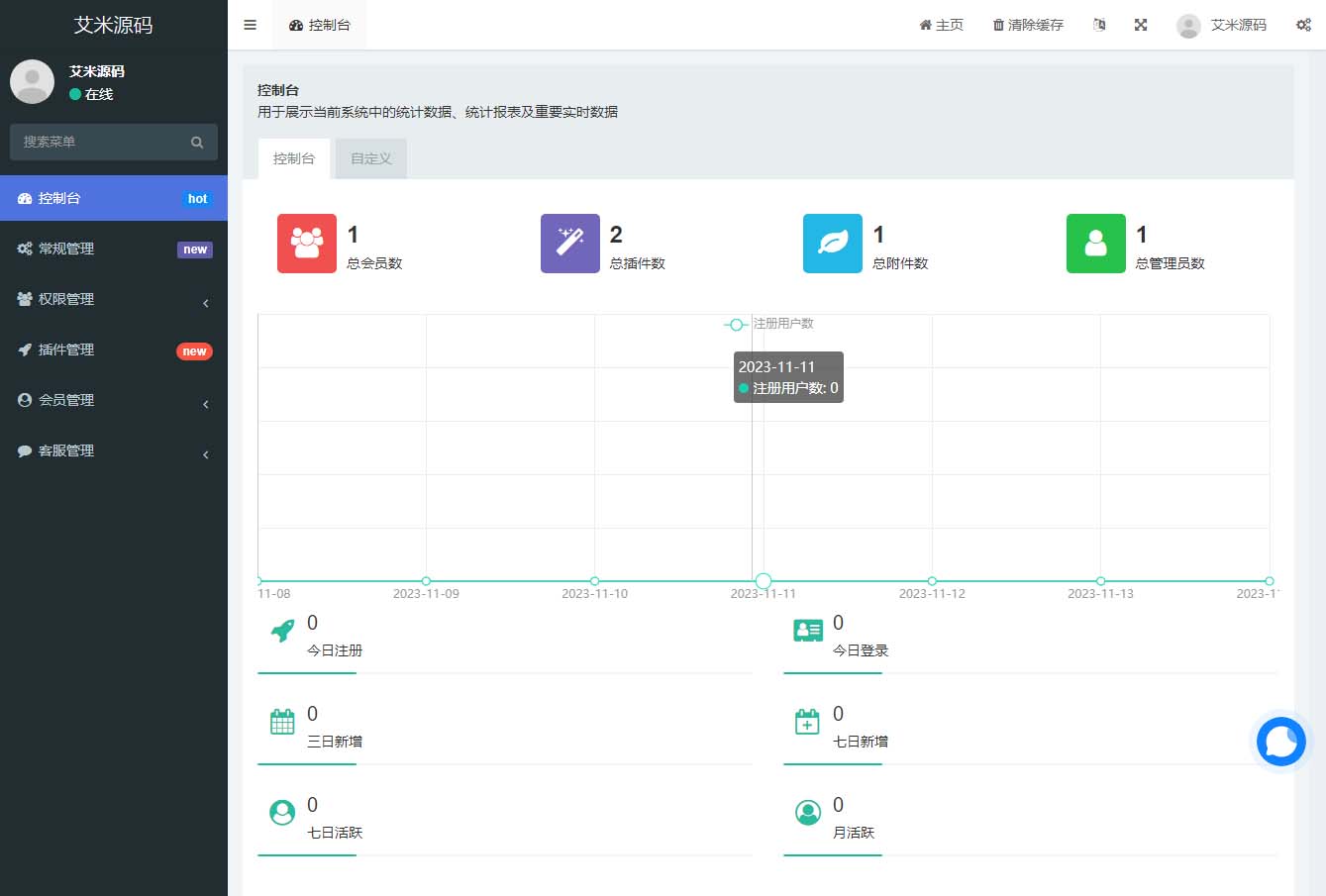The height and width of the screenshot is (896, 1326).
Task: Select the 控制台 dashboard icon in sidebar
Action: click(27, 197)
